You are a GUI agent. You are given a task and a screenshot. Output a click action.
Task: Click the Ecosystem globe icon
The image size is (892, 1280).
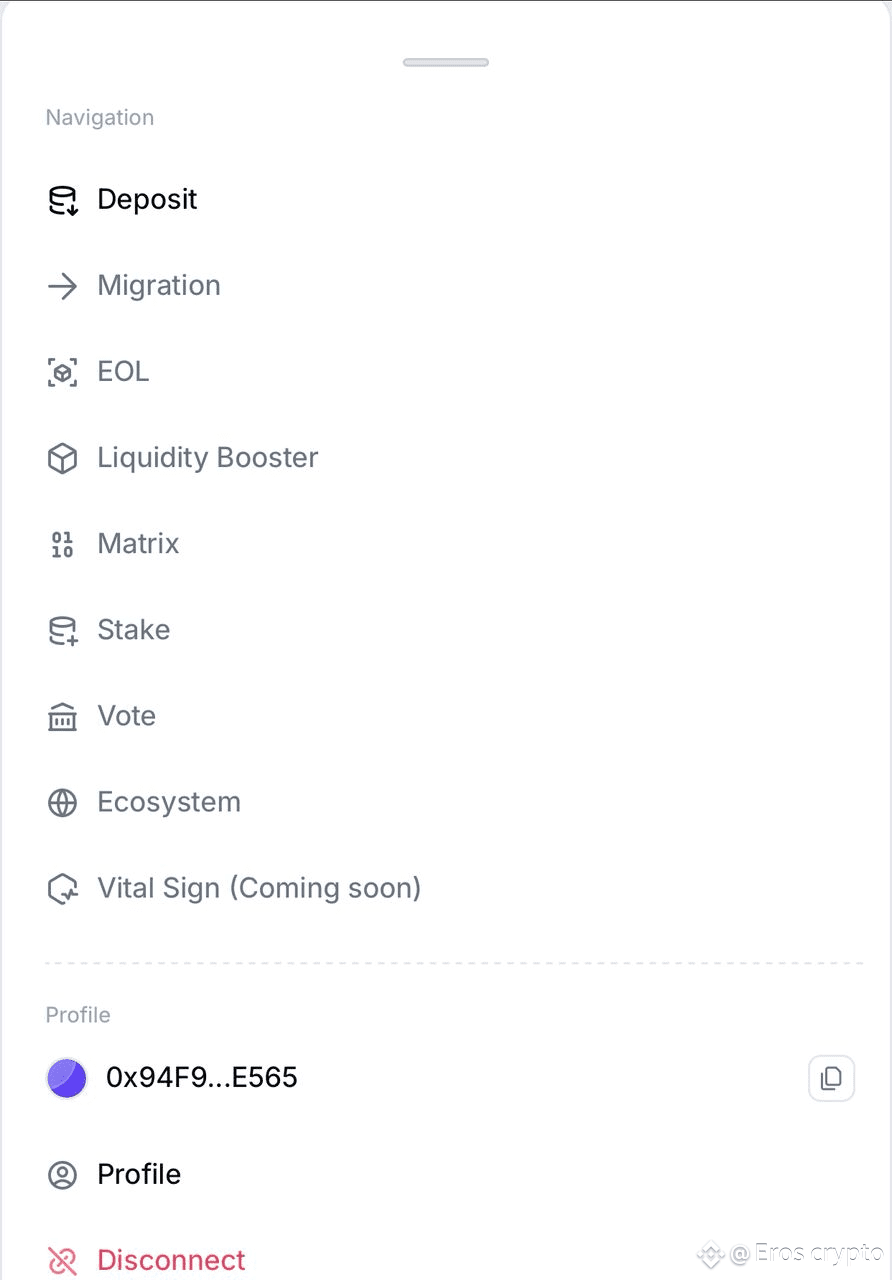(x=63, y=803)
